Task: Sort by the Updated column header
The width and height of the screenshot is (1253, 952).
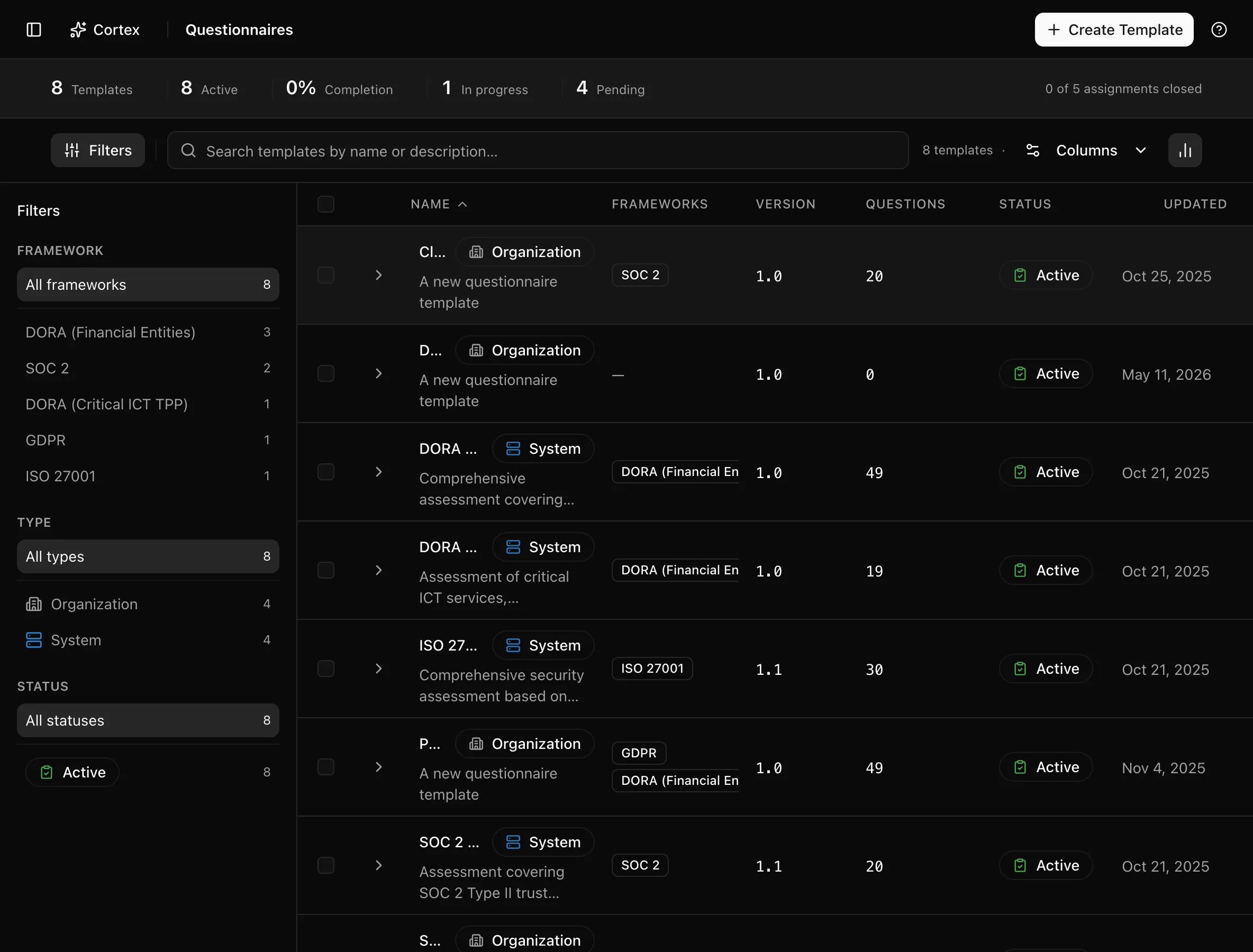Action: tap(1195, 204)
